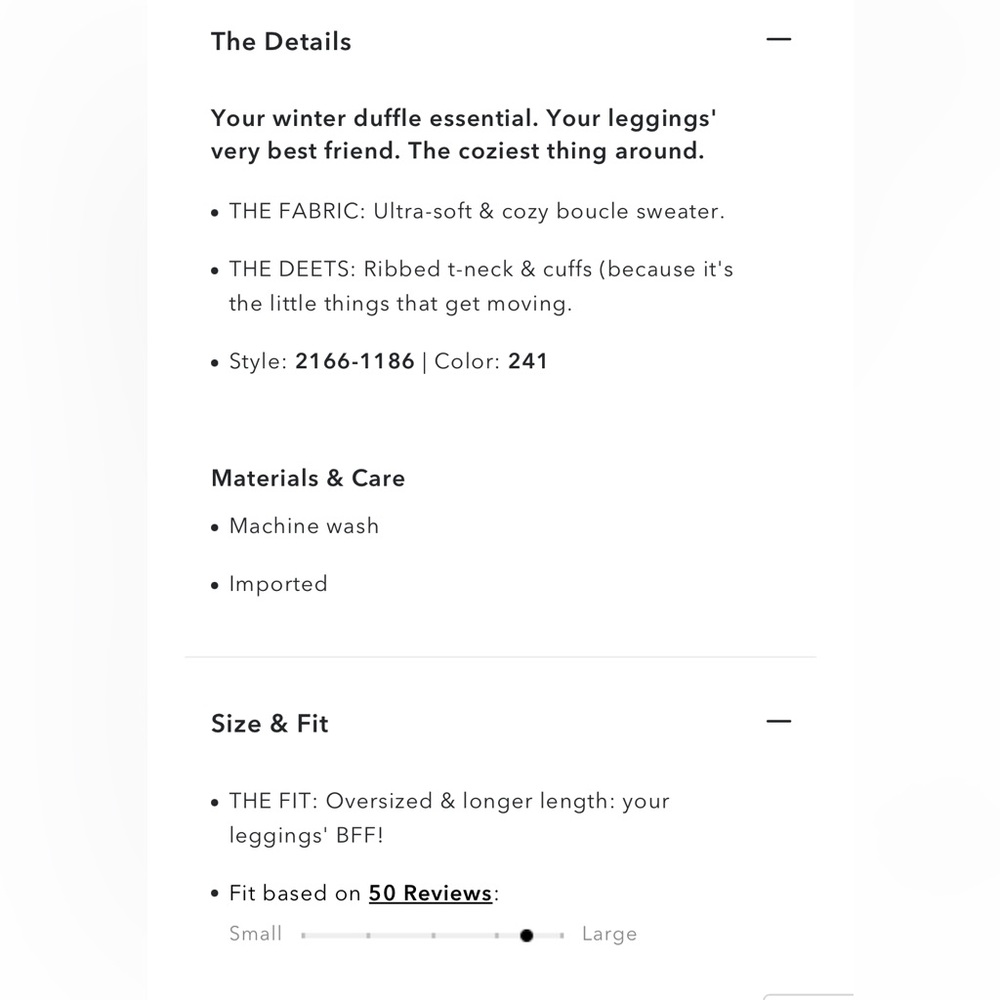The image size is (1000, 1000).
Task: Click the Machine wash bullet item
Action: 295,526
